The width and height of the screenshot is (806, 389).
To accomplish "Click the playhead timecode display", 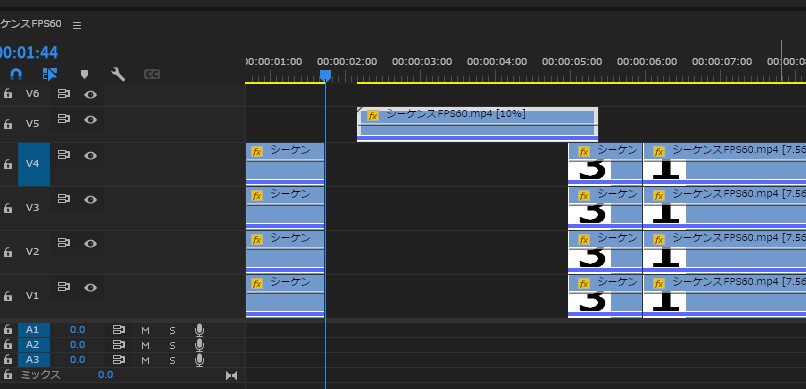I will point(29,52).
